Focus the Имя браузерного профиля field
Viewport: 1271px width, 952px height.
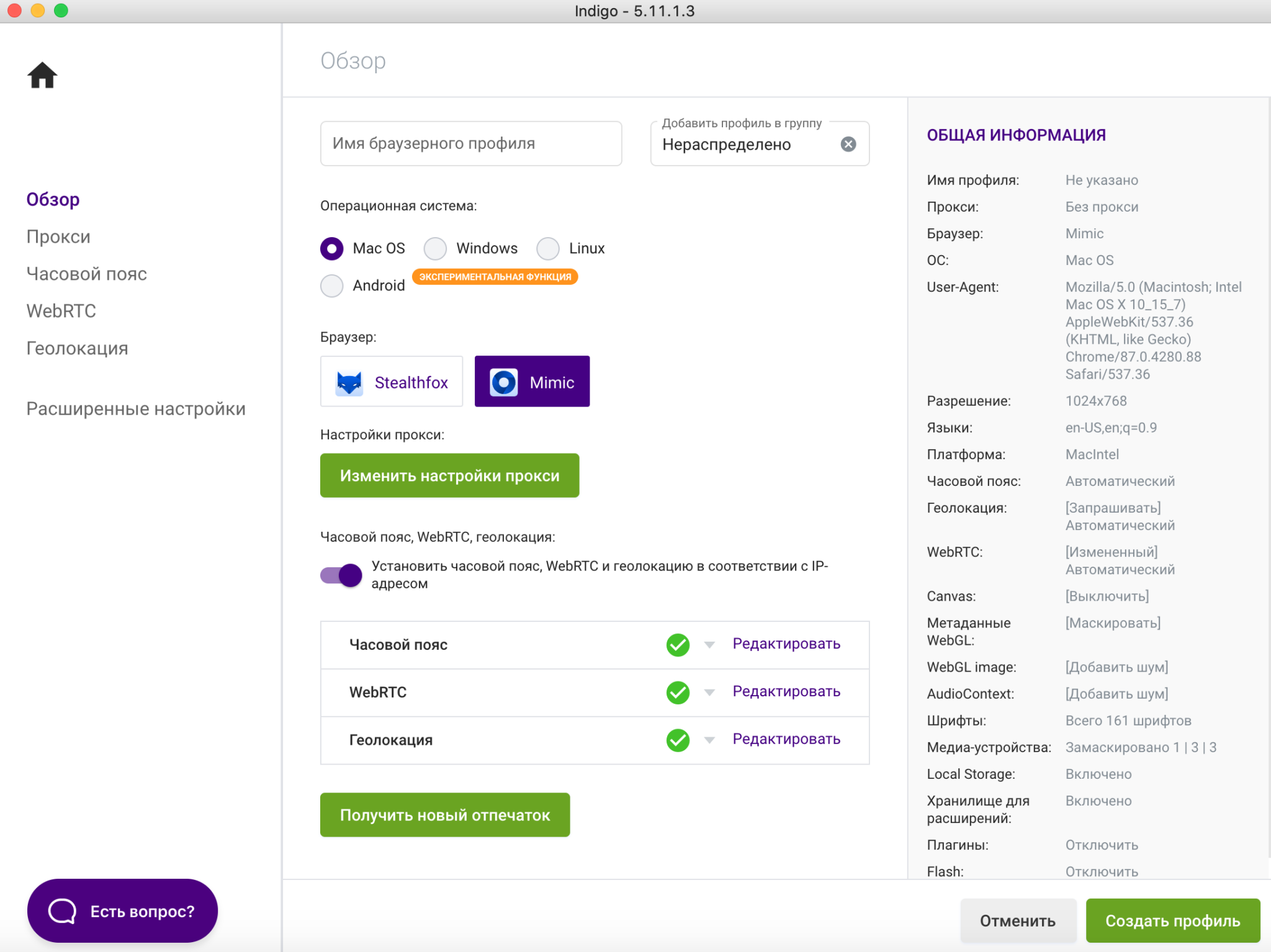point(471,143)
